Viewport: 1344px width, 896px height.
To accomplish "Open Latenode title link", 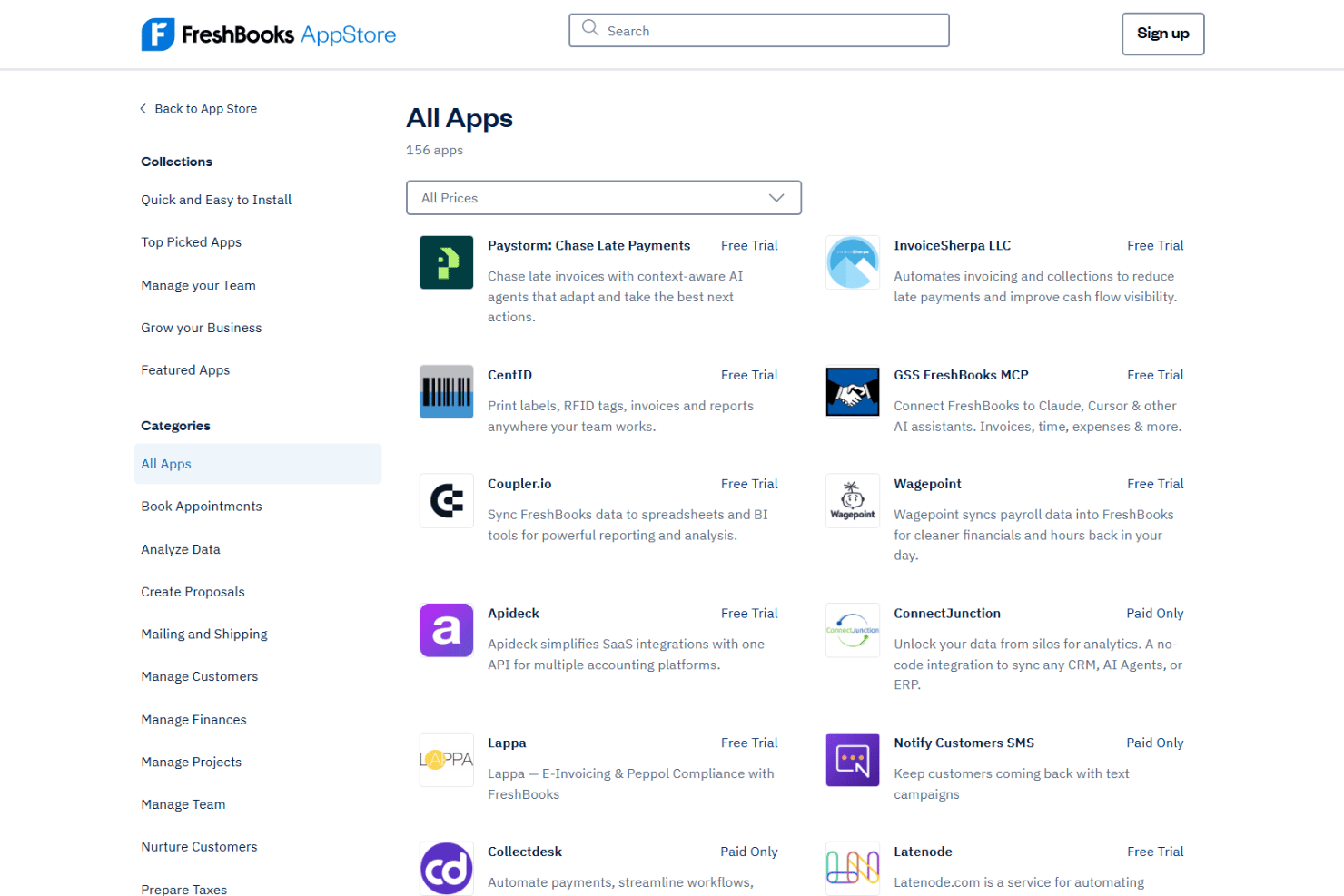I will click(x=924, y=852).
